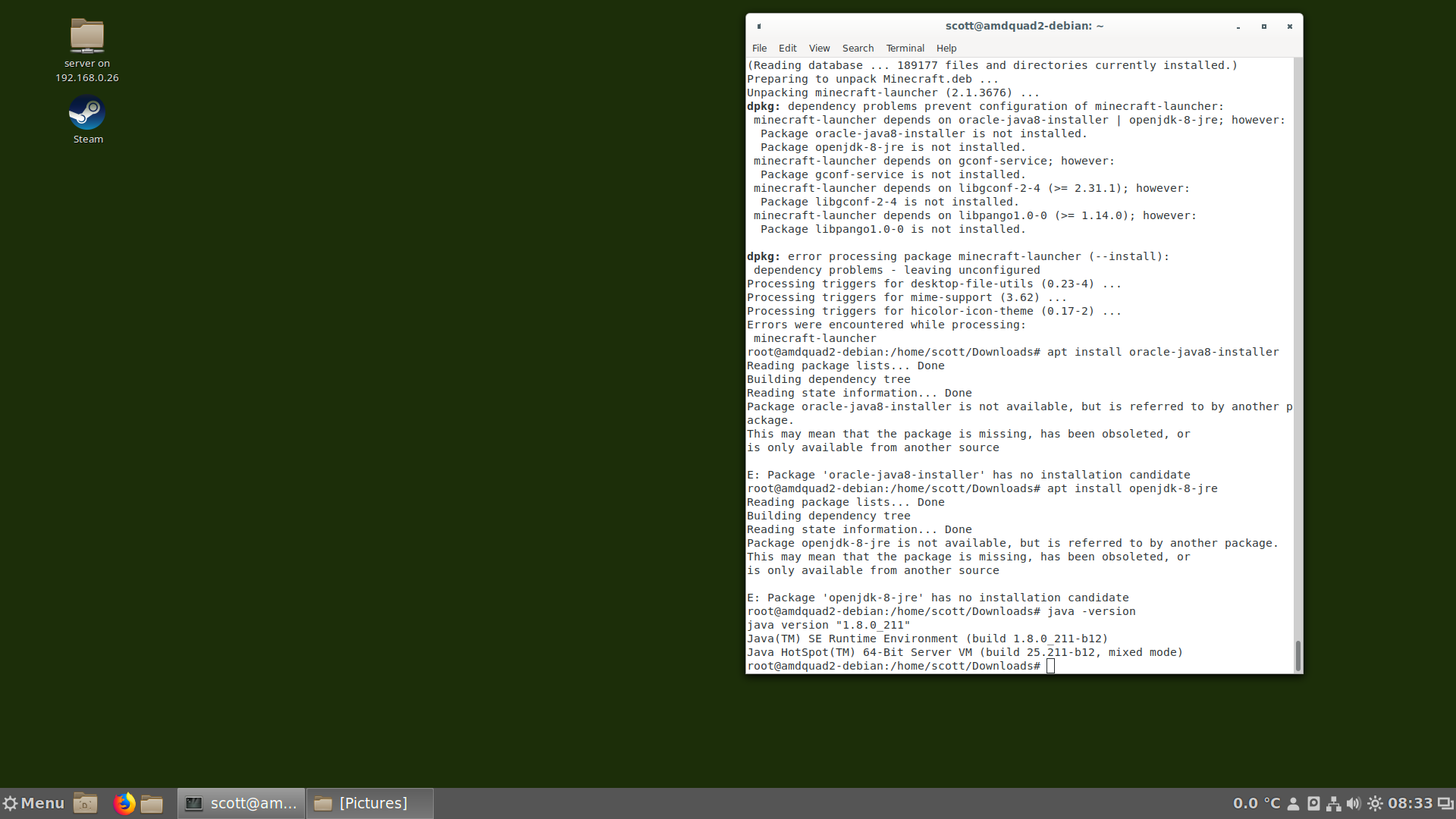This screenshot has width=1456, height=819.
Task: Open the Search menu
Action: tap(858, 48)
